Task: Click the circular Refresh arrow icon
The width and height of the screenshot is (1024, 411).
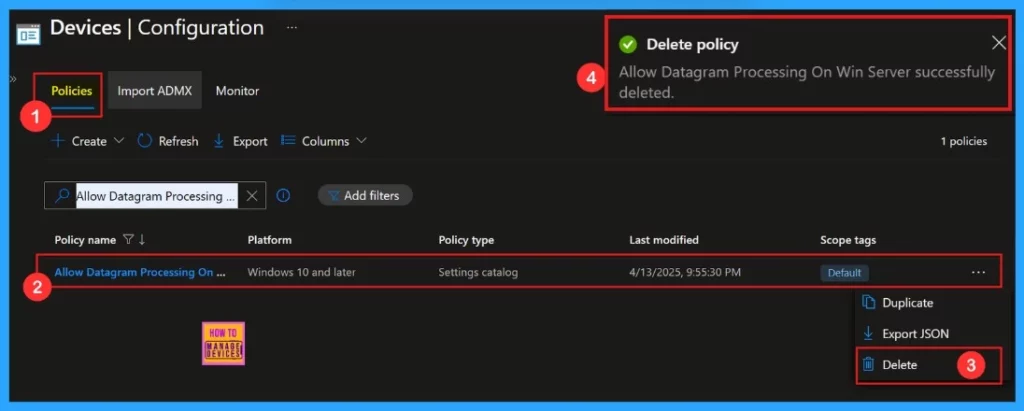Action: pos(144,140)
